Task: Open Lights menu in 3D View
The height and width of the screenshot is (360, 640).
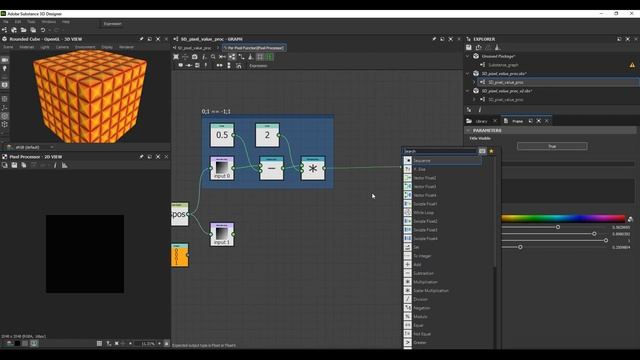Action: 45,47
